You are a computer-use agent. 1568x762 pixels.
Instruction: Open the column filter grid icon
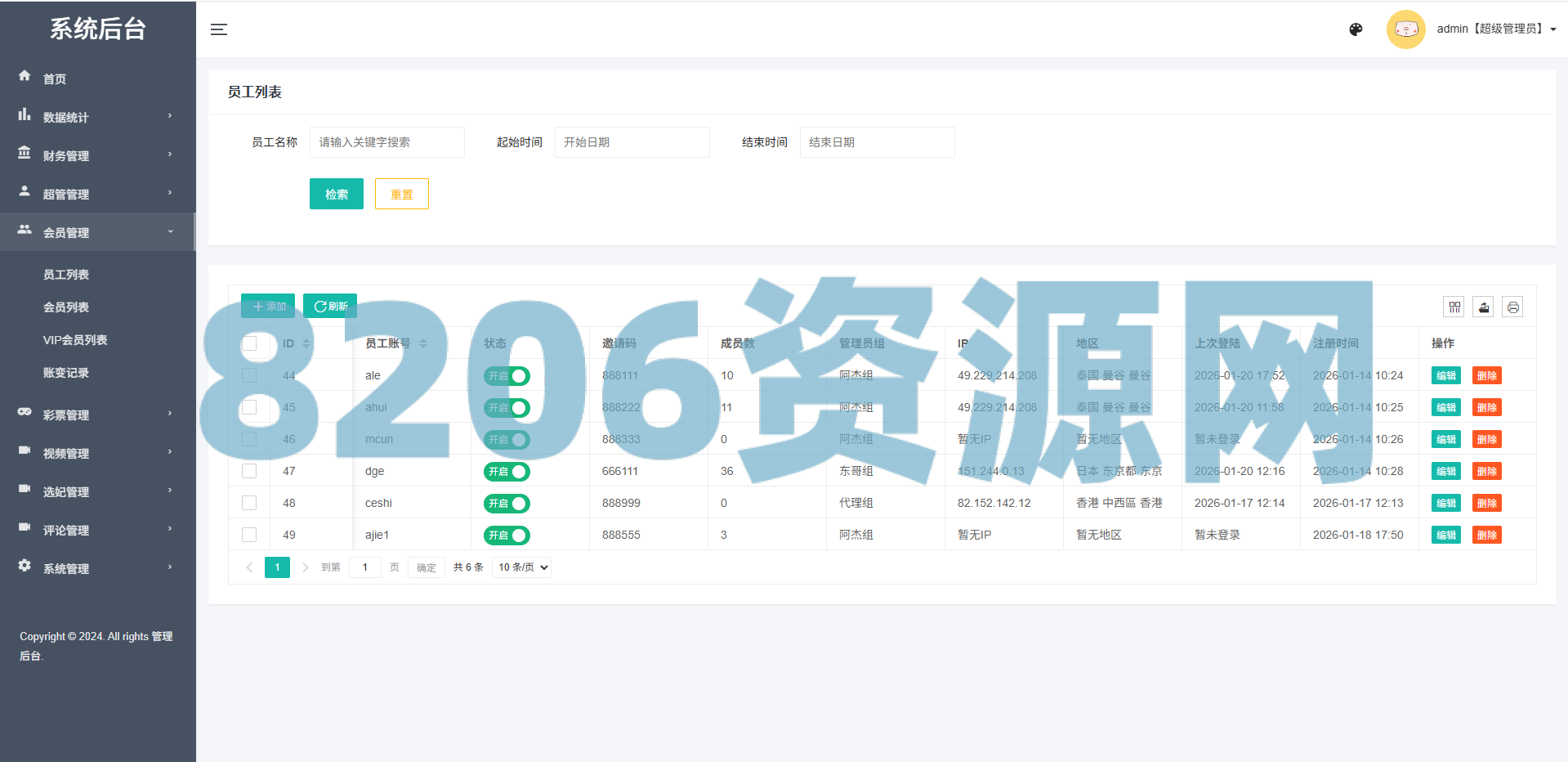[1454, 307]
